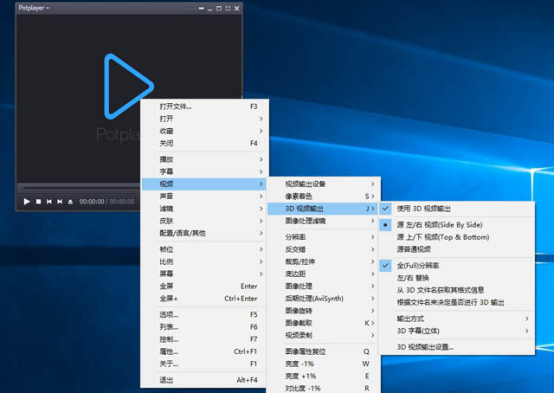This screenshot has height=393, width=554.
Task: Click the pin-on-top icon in PotPlayer title bar
Action: click(x=201, y=8)
